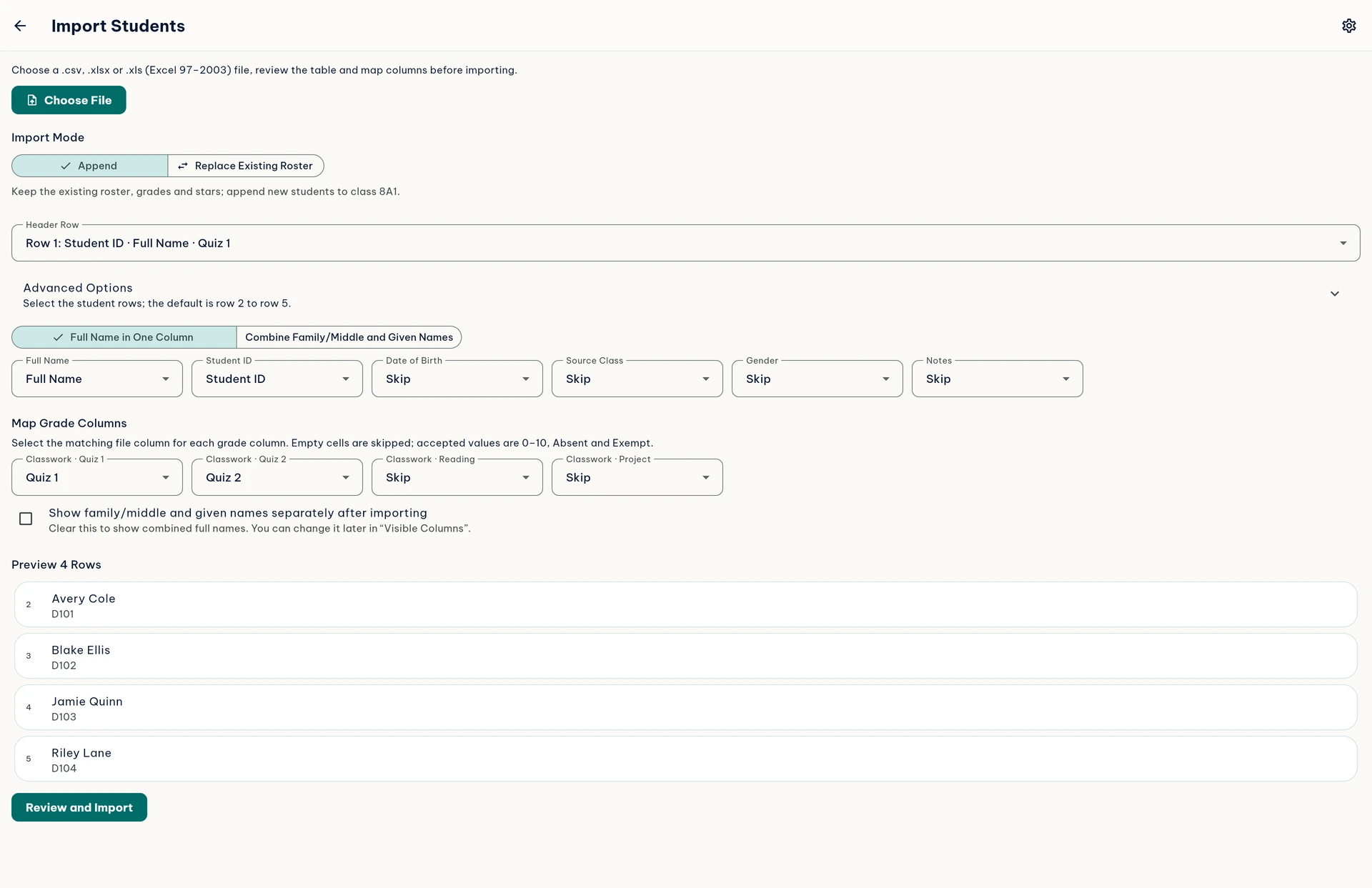
Task: Click the Choose File button
Action: pos(69,100)
